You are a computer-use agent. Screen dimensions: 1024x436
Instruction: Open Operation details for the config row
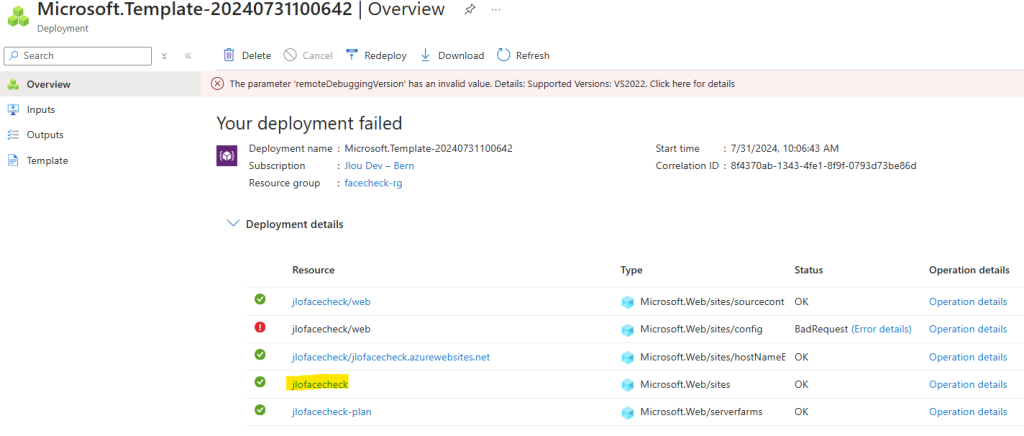point(968,329)
